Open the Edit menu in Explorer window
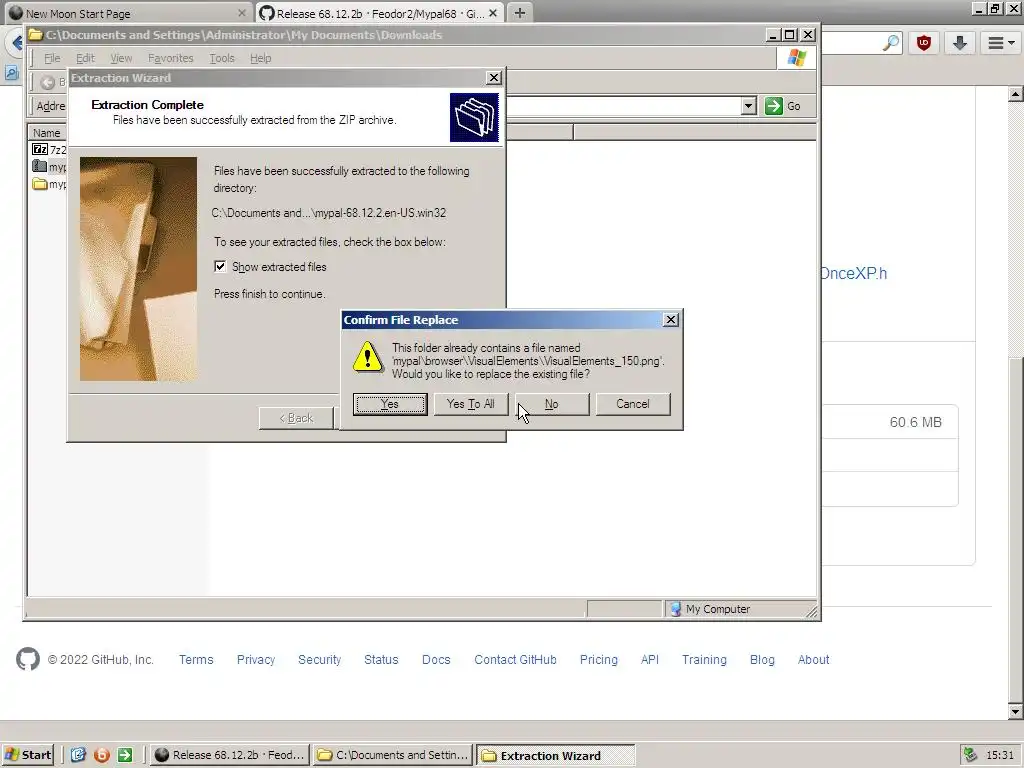1024x768 pixels. 86,58
